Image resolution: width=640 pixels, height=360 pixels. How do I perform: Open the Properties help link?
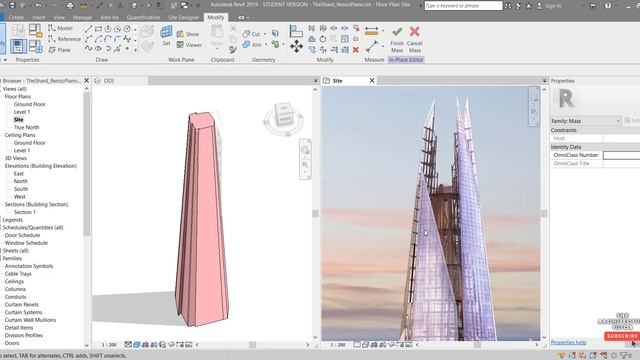[569, 342]
